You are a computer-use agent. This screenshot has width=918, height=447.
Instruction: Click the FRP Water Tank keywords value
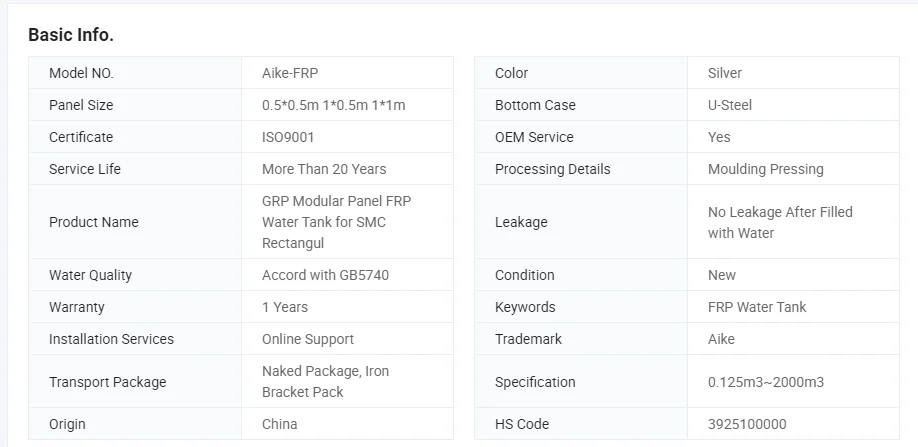coord(757,307)
